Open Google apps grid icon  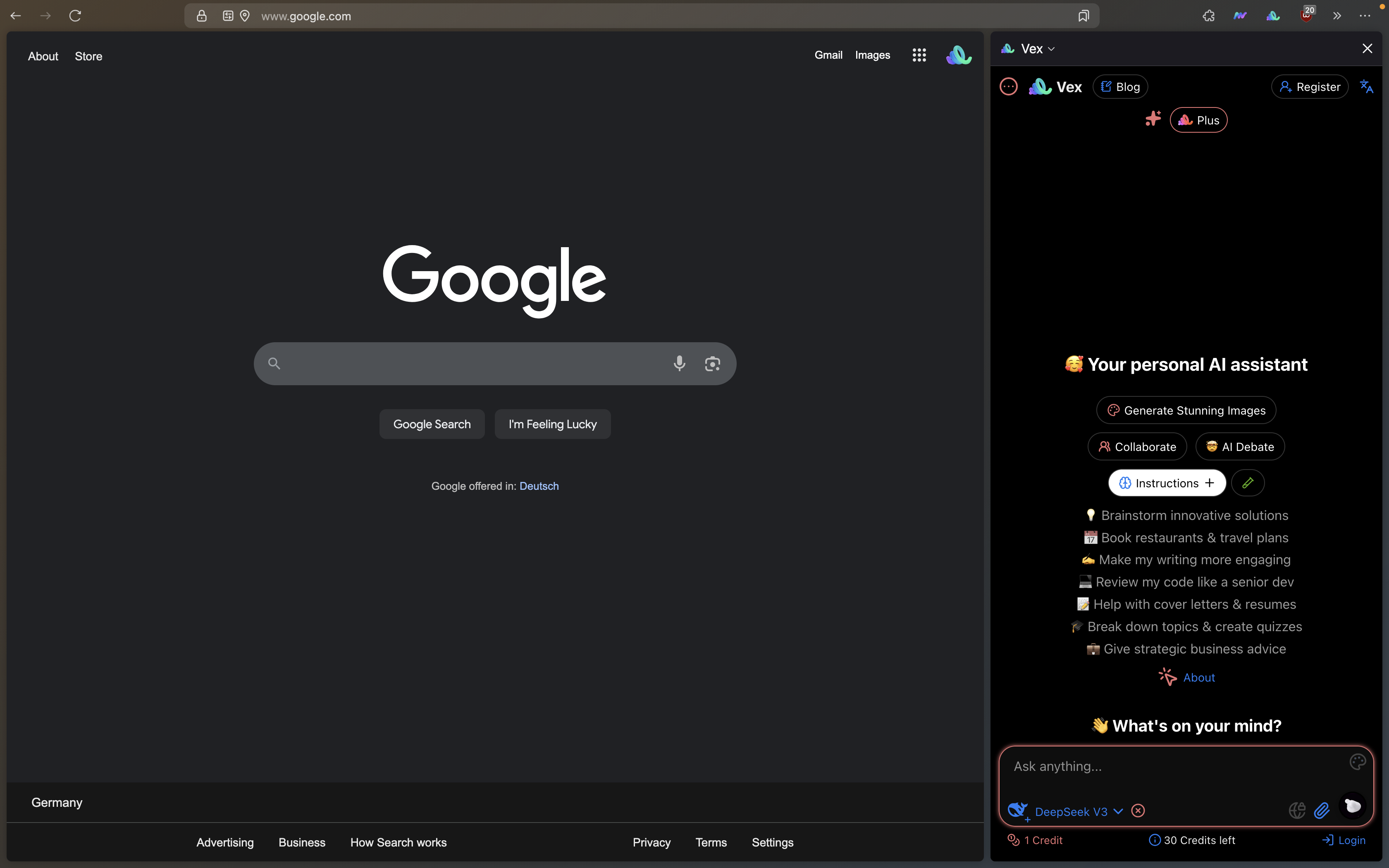tap(919, 55)
